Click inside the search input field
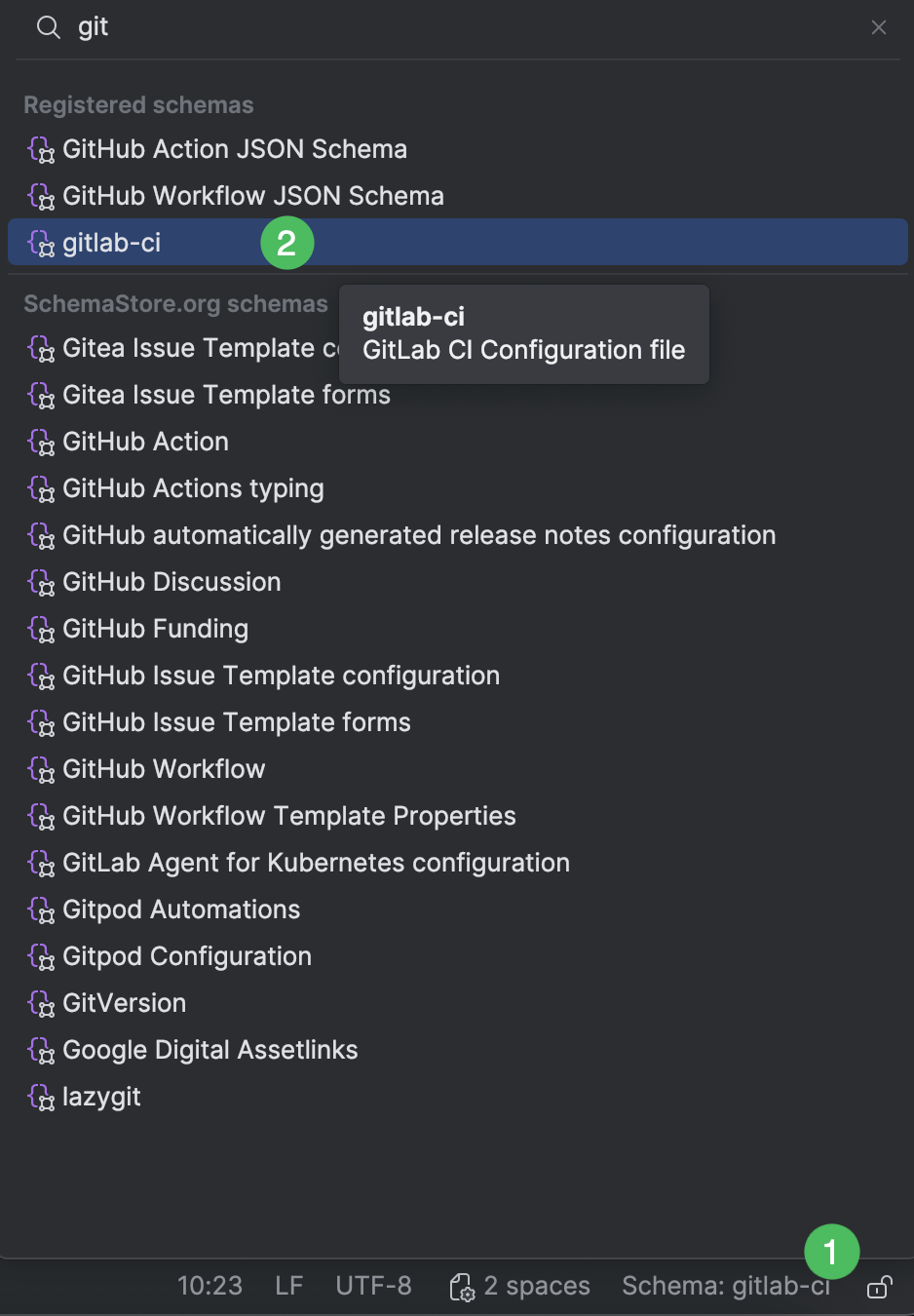The image size is (914, 1316). 292,27
